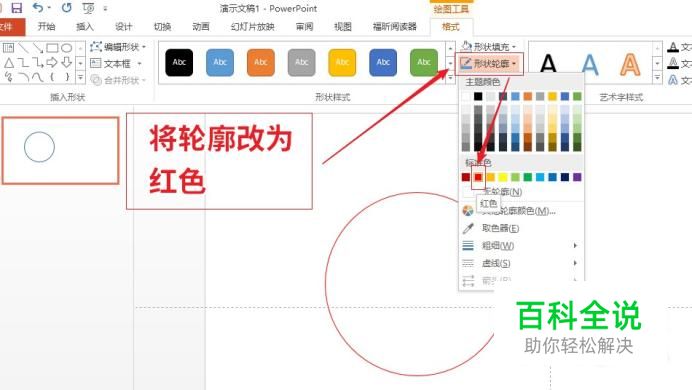Open the 视图 View tab

click(x=343, y=26)
